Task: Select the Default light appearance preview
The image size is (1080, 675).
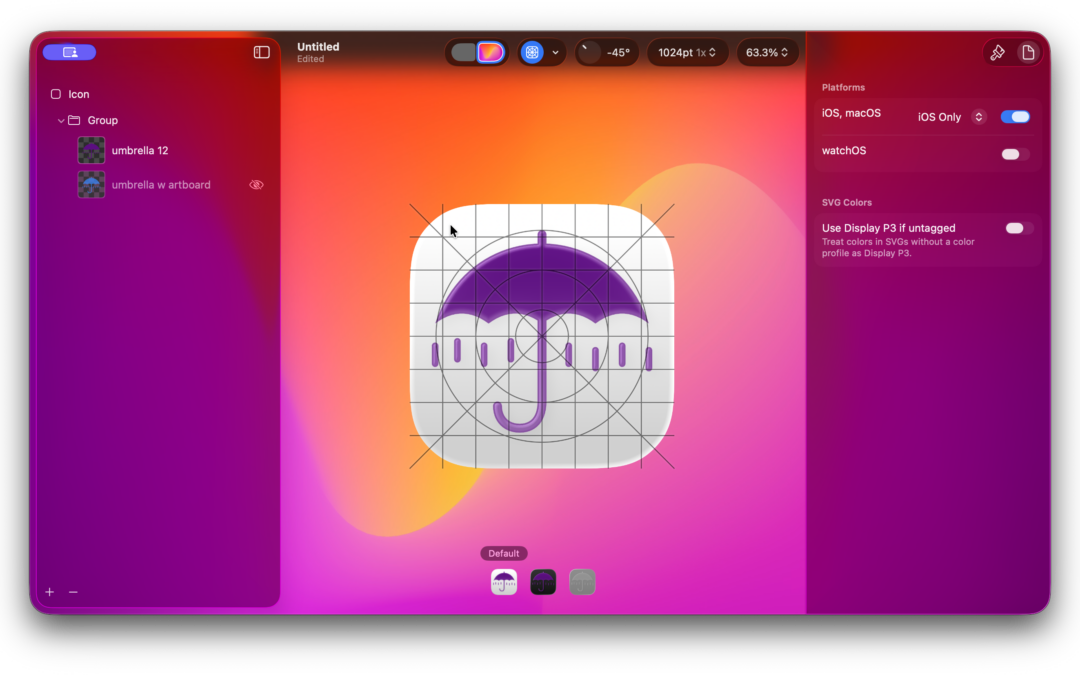Action: point(503,582)
